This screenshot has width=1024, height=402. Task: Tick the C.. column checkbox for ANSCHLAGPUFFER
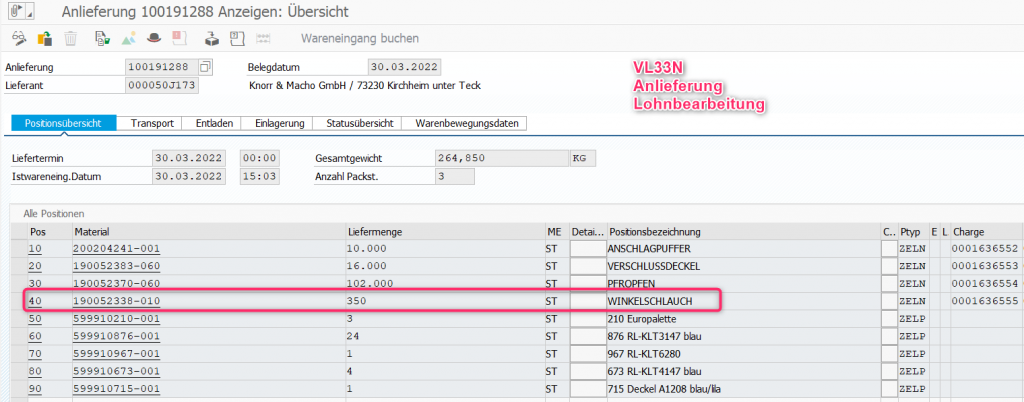[x=888, y=248]
